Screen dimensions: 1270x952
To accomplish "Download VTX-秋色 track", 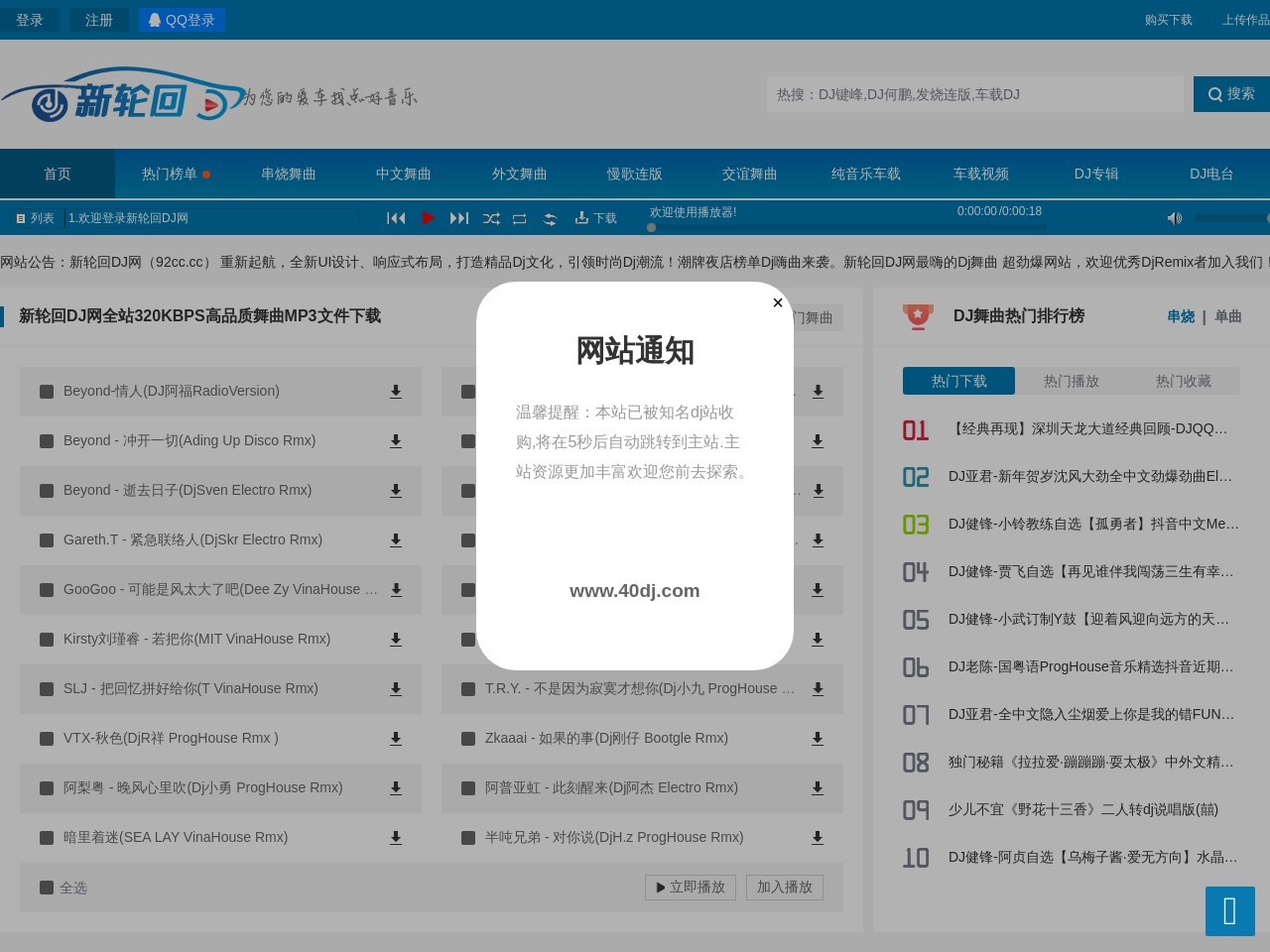I will pyautogui.click(x=396, y=739).
